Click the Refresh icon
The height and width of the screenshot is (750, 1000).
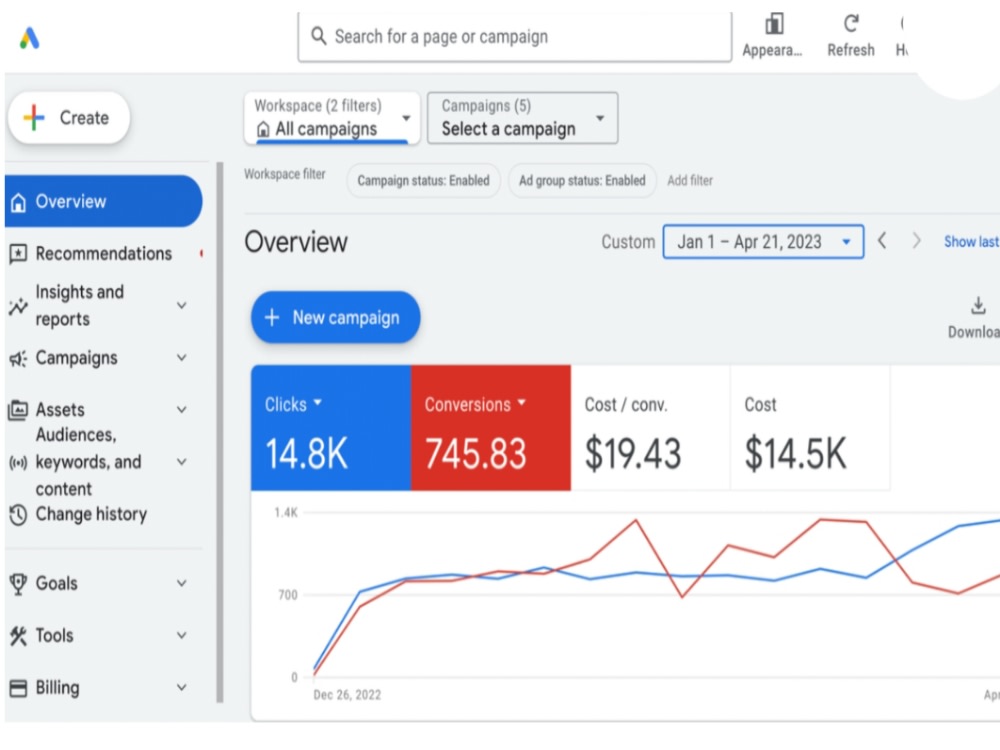tap(851, 24)
